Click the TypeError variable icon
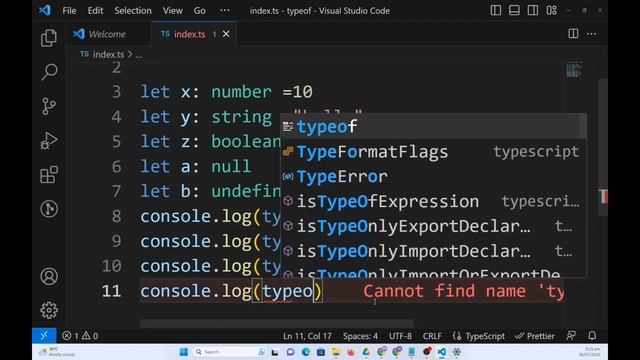640x360 pixels. [288, 176]
